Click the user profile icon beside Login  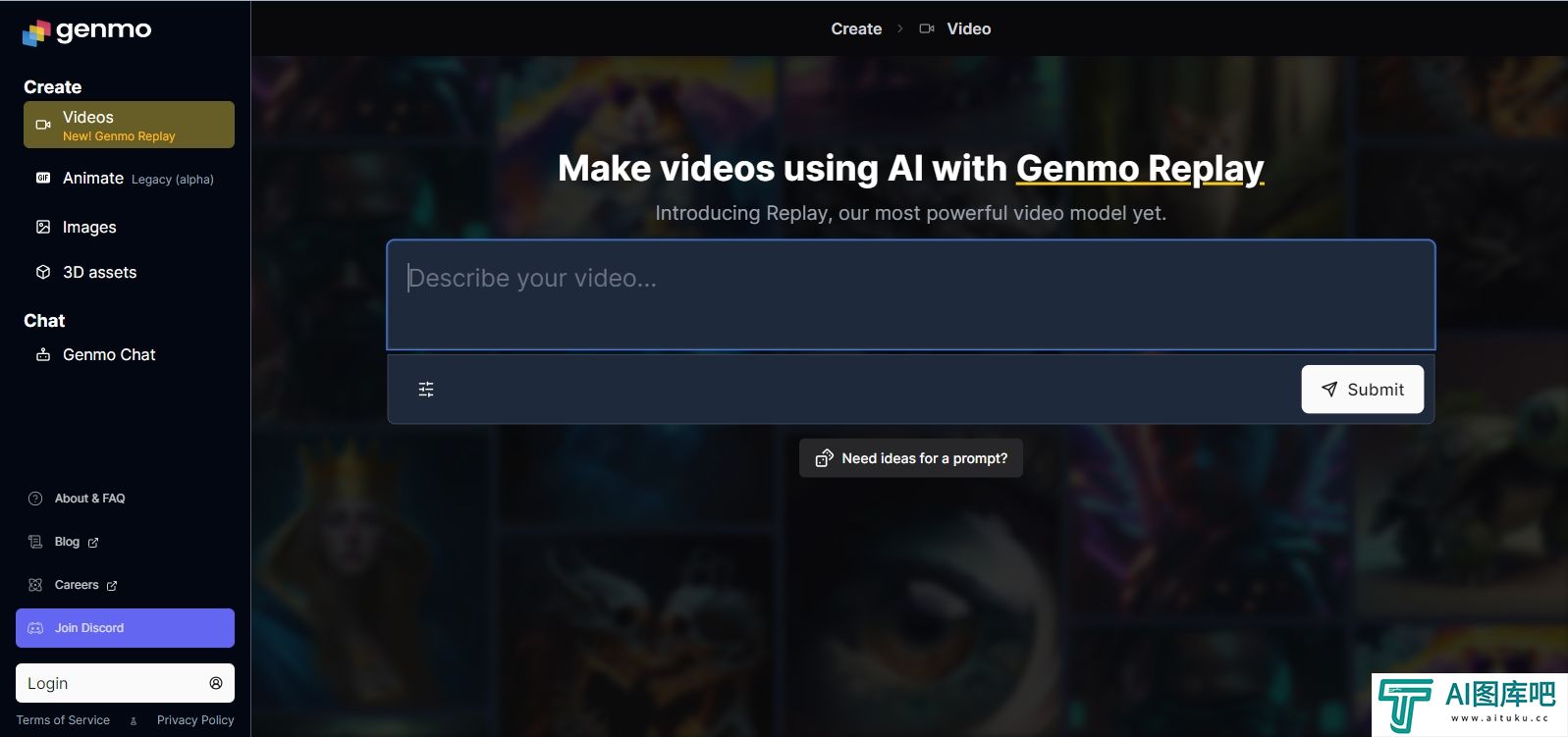pyautogui.click(x=216, y=683)
